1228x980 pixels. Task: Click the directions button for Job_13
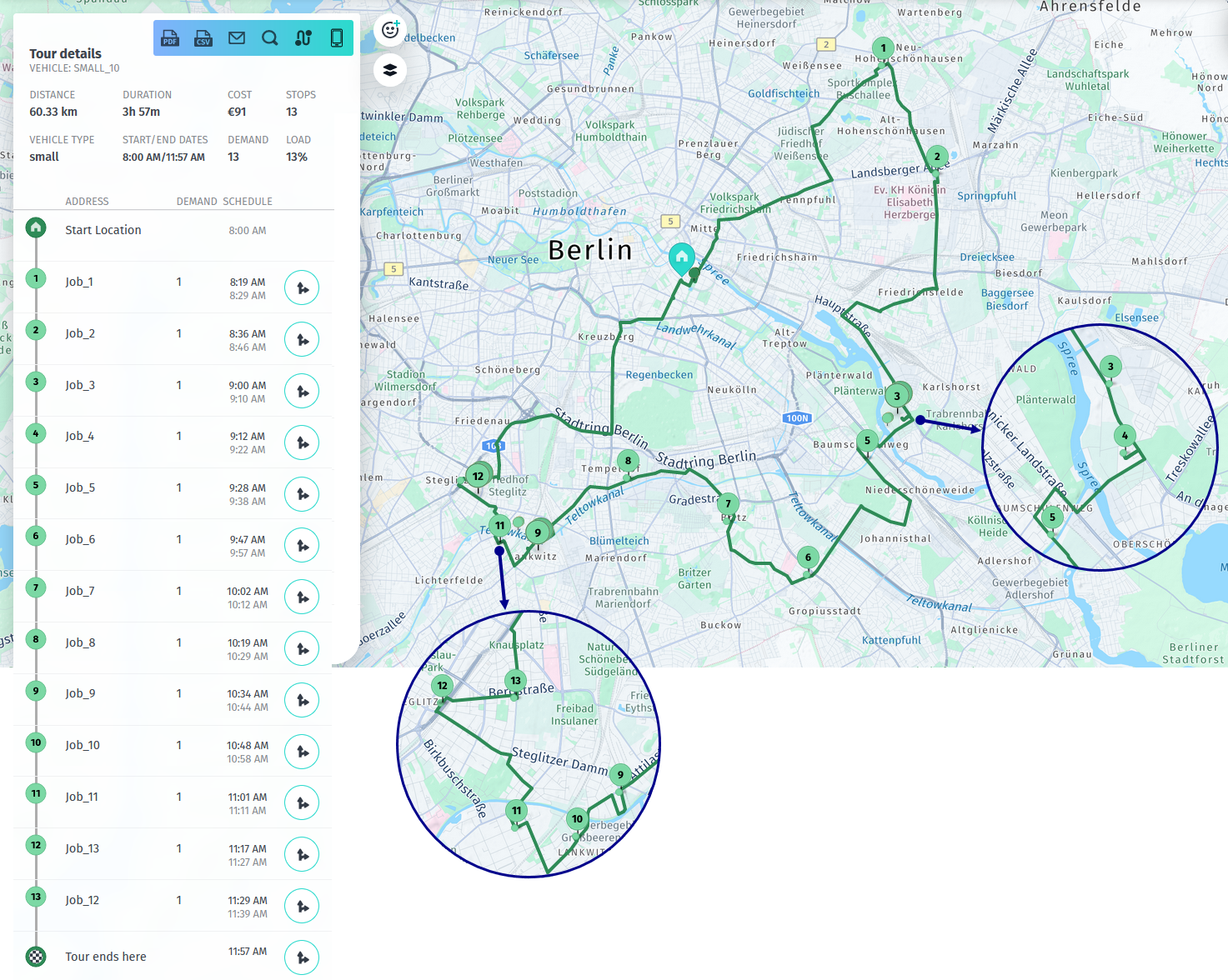(302, 855)
